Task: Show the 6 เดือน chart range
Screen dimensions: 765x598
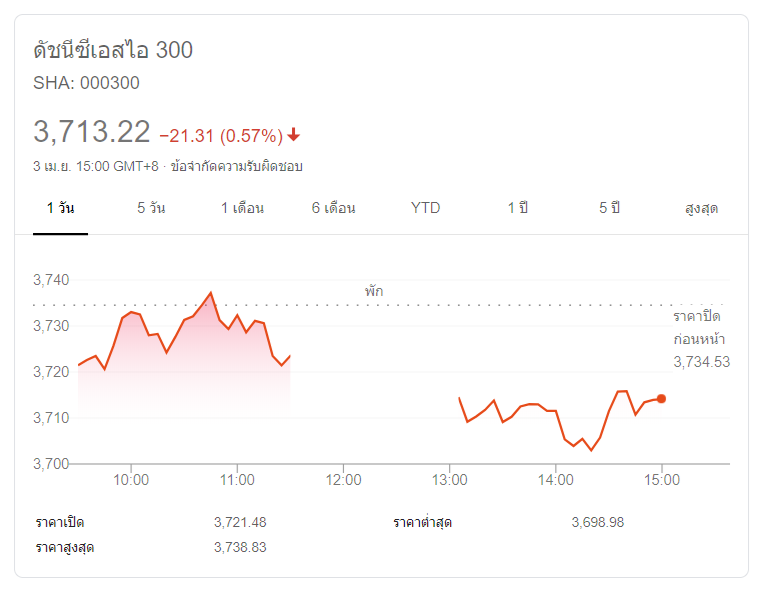Action: point(333,208)
